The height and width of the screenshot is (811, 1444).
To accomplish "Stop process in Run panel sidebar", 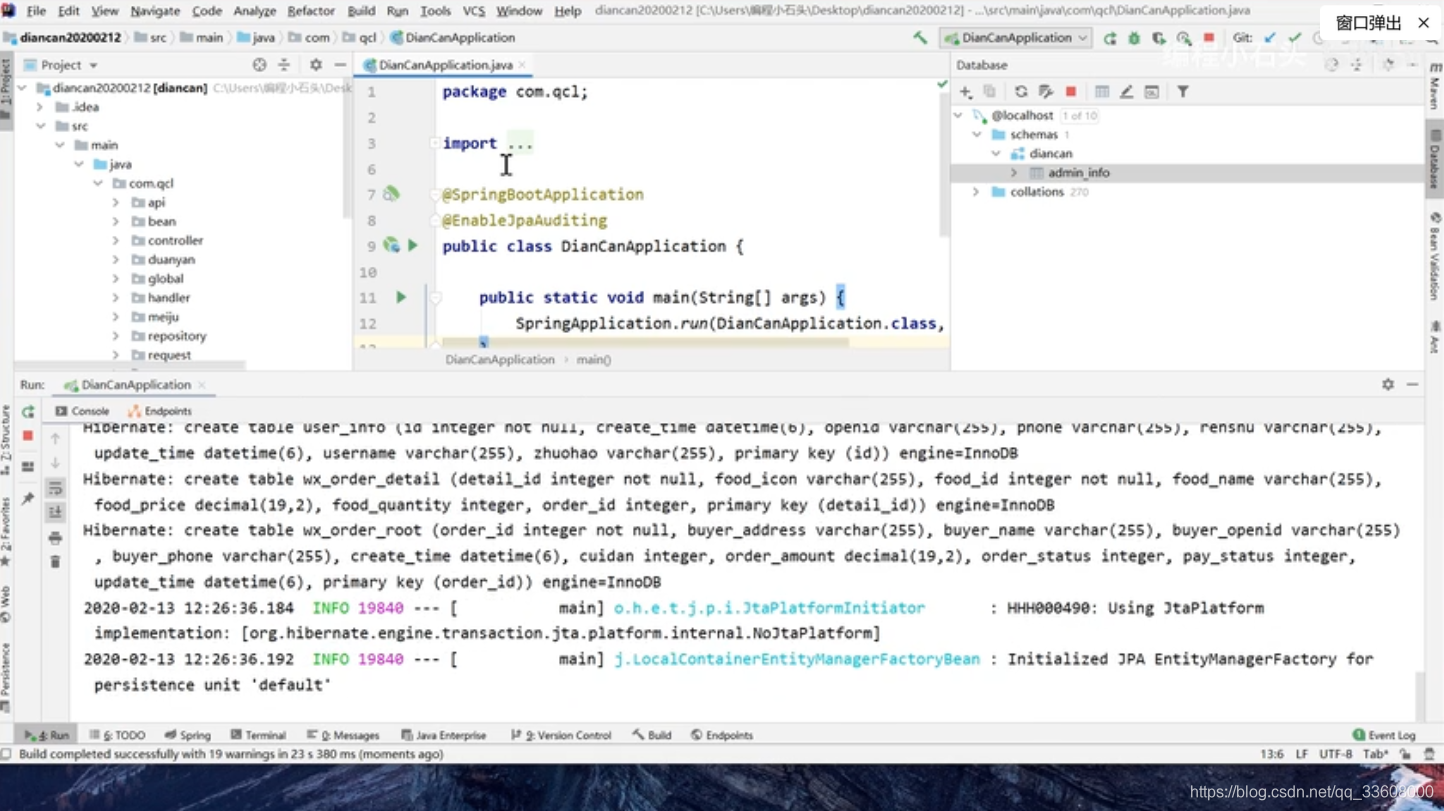I will point(28,437).
